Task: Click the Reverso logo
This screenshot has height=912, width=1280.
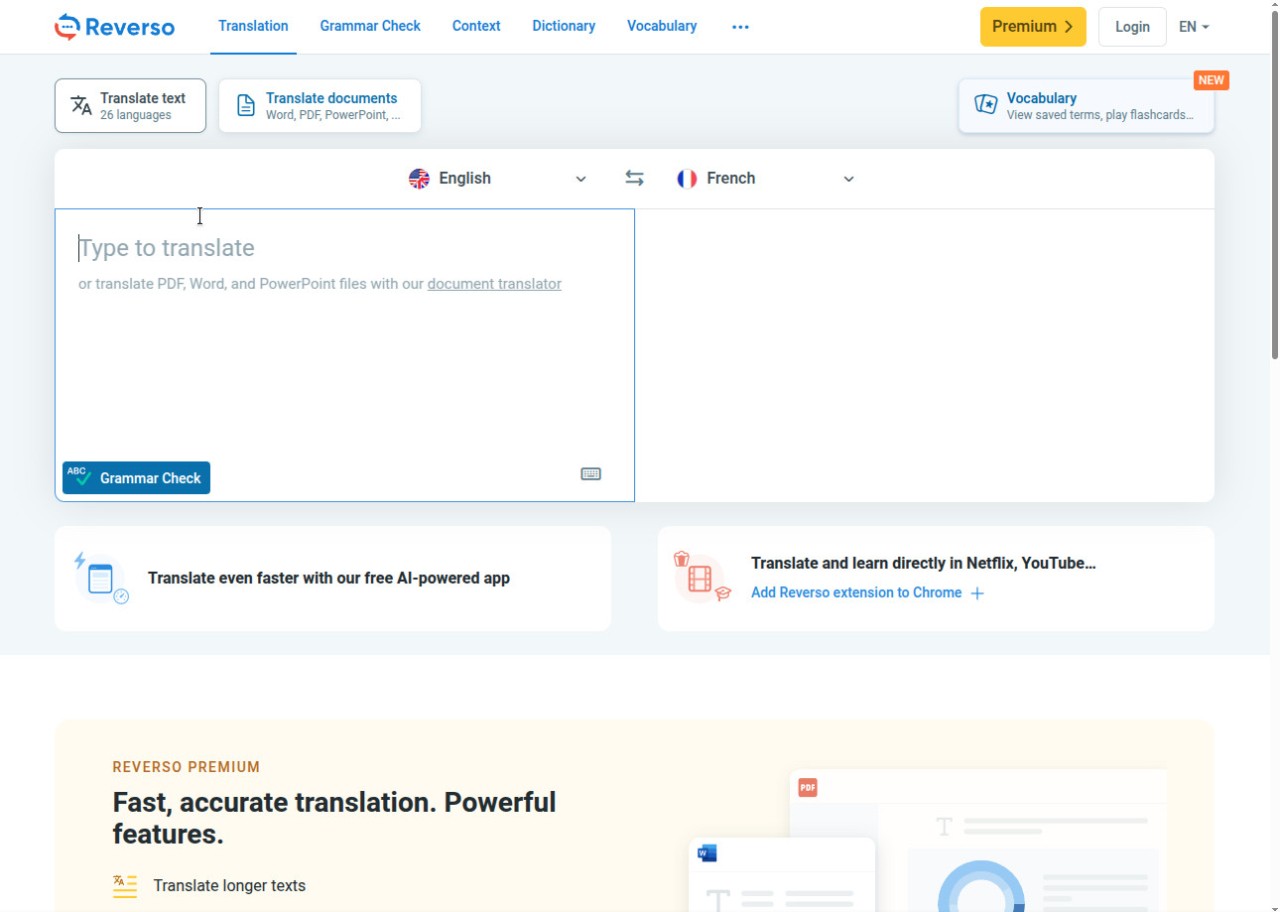Action: click(x=114, y=27)
